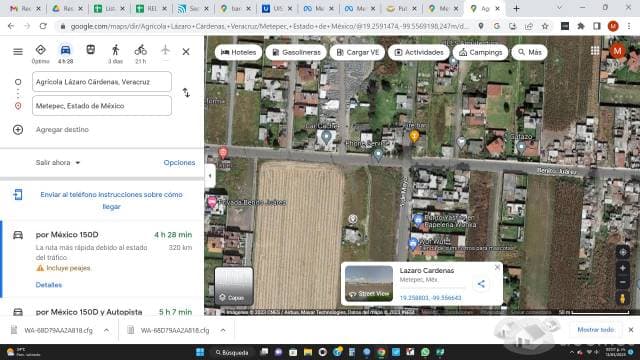Select driving mode 4 h 28

coord(65,54)
